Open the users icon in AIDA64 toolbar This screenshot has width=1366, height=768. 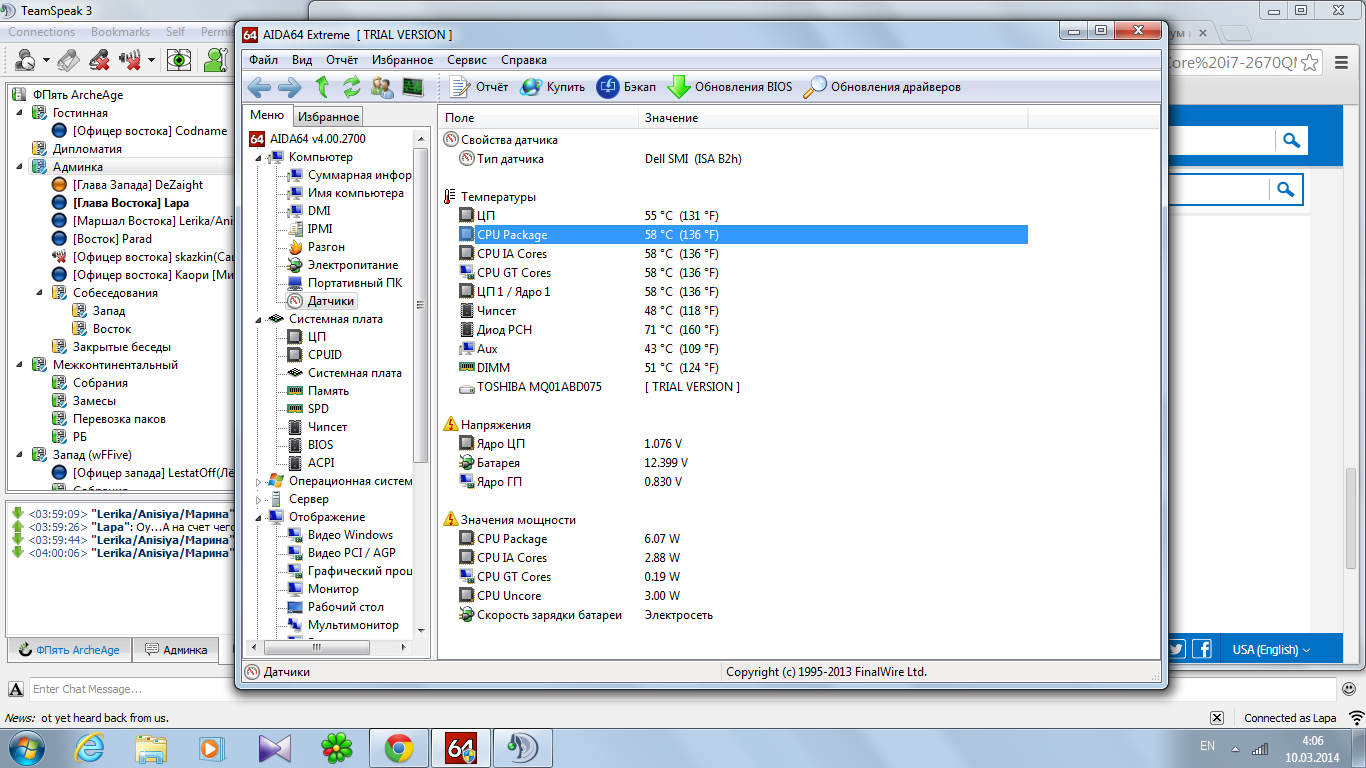(x=382, y=87)
